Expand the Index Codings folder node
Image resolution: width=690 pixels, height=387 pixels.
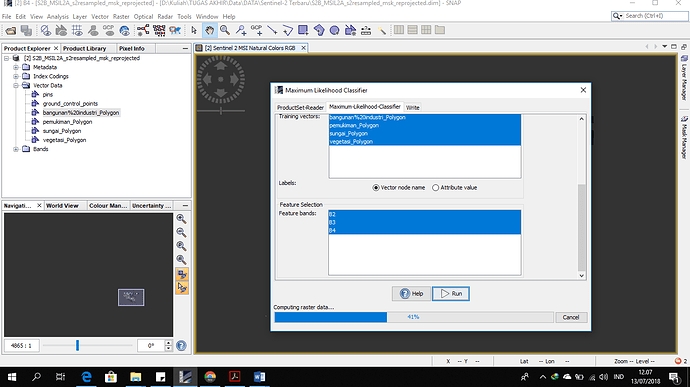tap(16, 76)
